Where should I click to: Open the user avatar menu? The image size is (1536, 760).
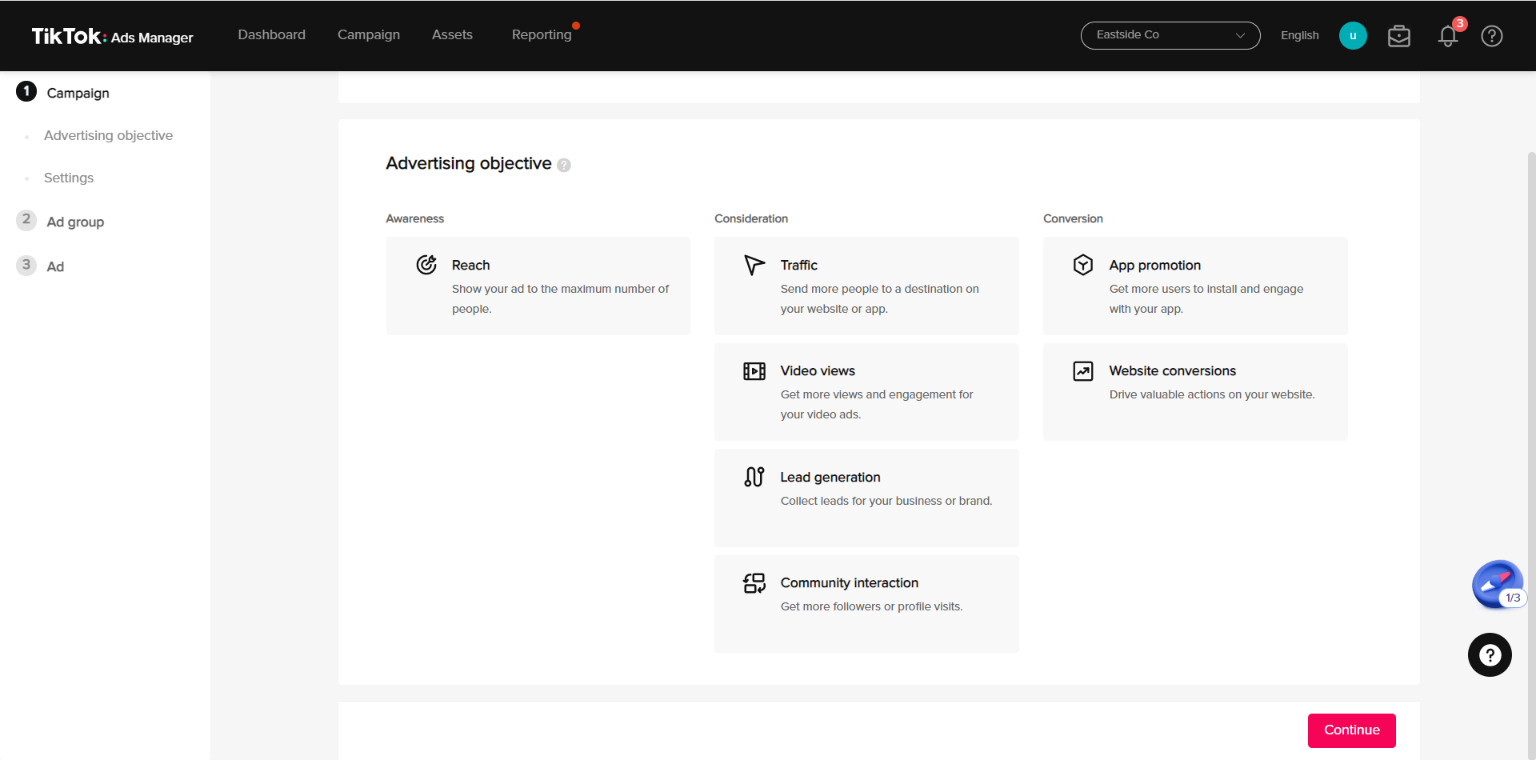(1352, 35)
